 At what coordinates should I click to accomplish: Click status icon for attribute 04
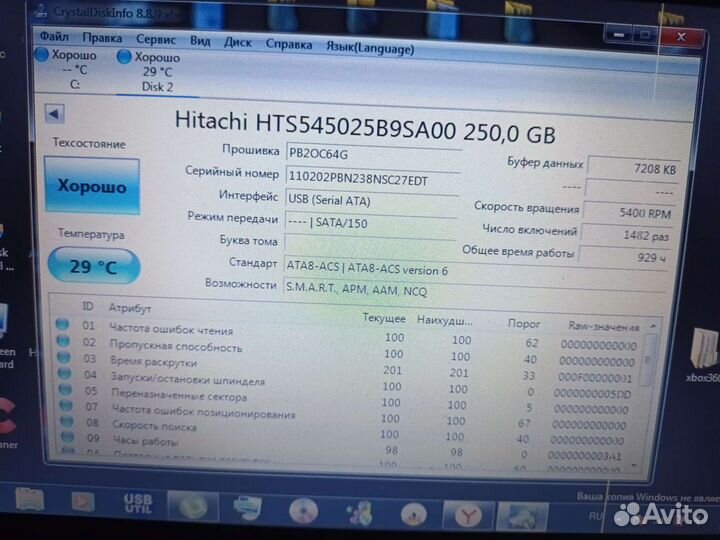pyautogui.click(x=65, y=373)
